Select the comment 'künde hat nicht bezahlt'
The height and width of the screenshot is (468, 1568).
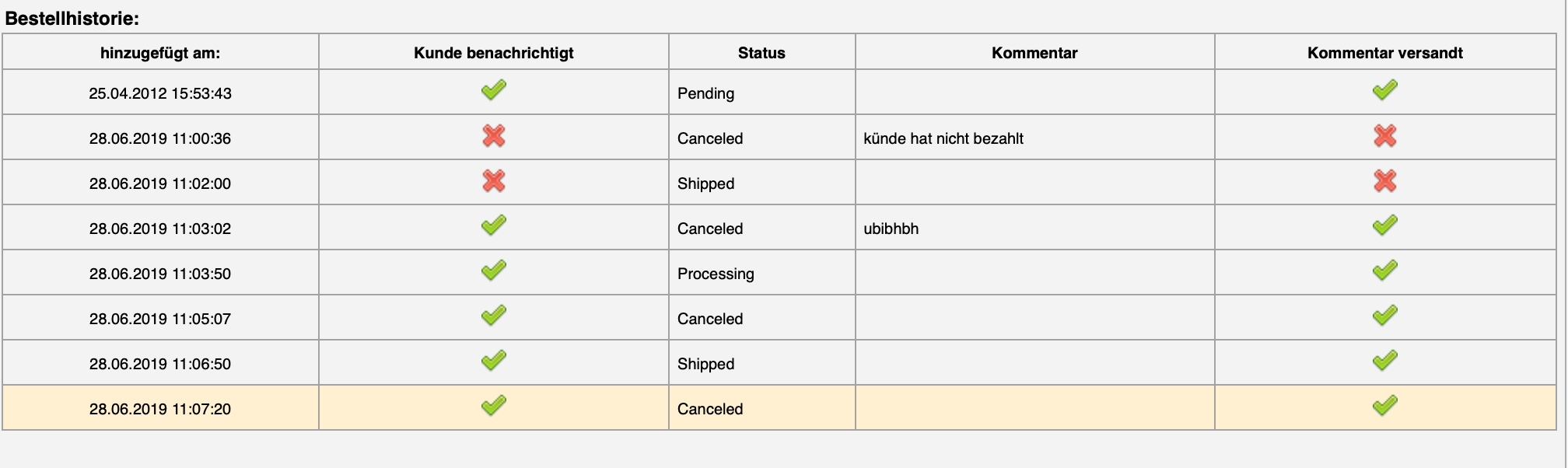coord(943,138)
